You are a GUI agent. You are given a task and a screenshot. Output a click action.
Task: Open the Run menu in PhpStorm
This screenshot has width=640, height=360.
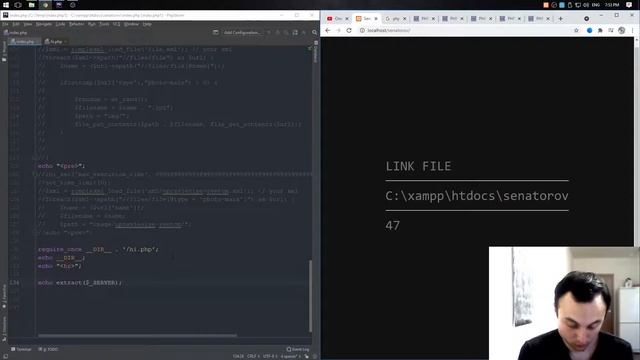coord(92,24)
